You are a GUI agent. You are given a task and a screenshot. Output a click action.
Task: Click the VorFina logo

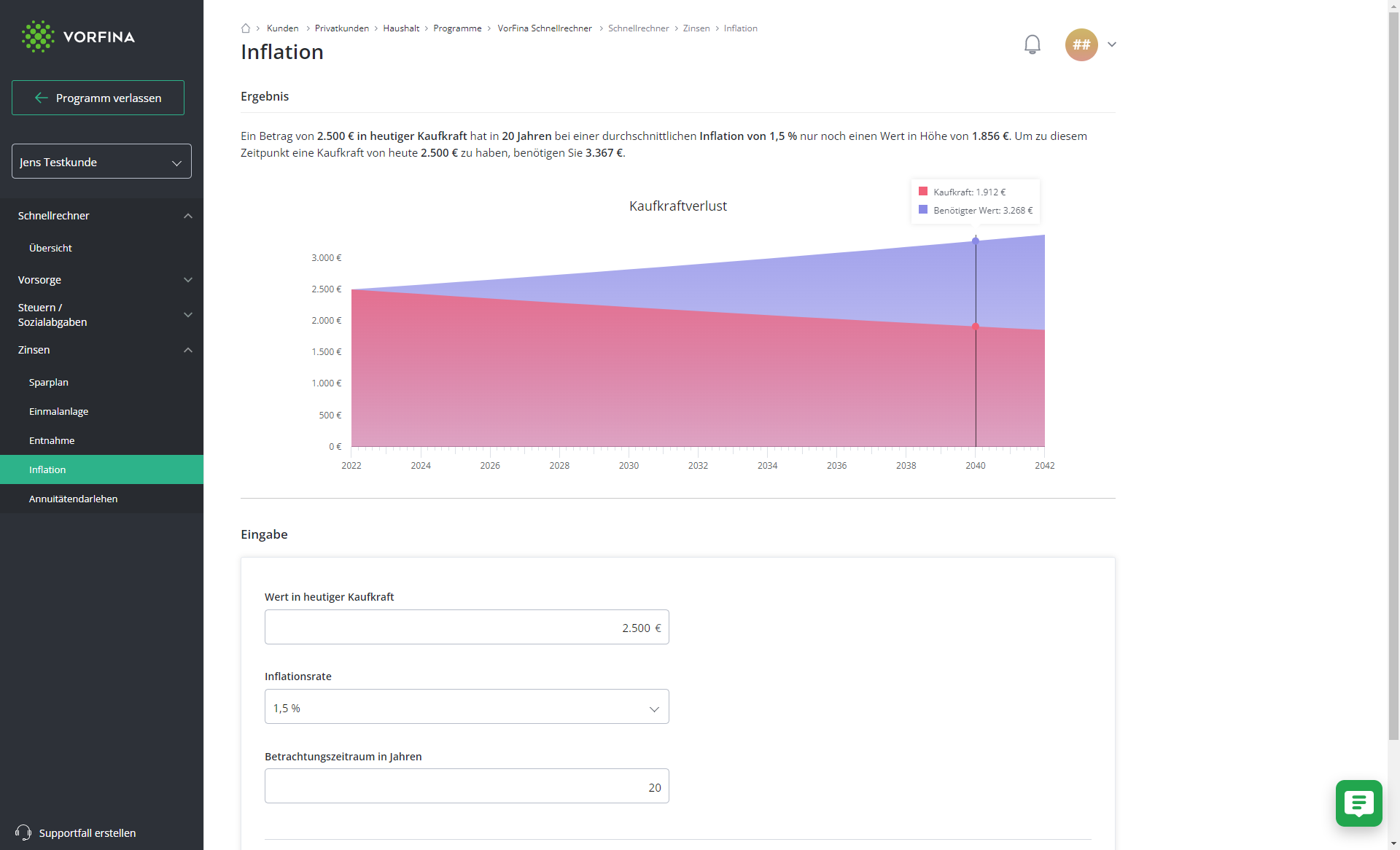click(78, 36)
